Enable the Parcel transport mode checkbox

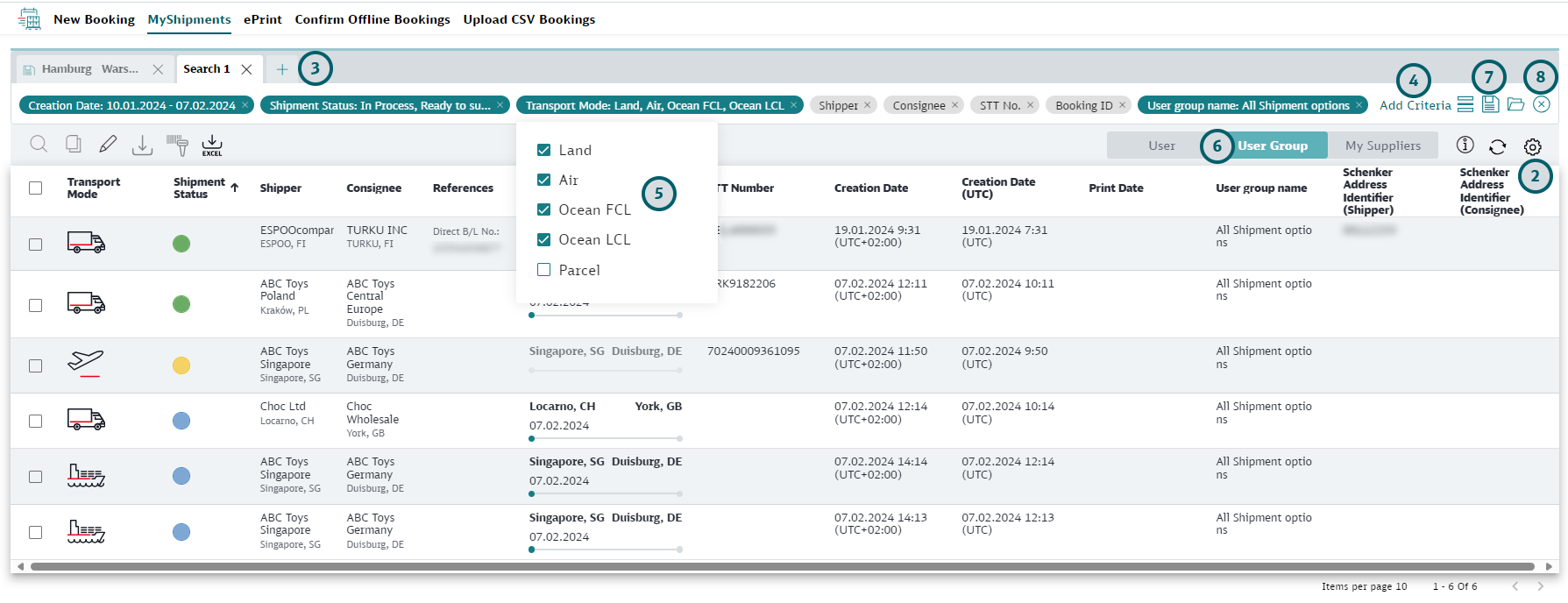click(x=543, y=270)
